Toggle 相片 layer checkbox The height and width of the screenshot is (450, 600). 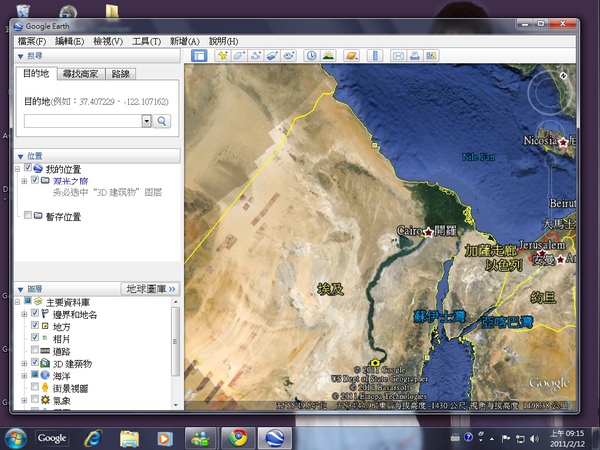[x=35, y=338]
